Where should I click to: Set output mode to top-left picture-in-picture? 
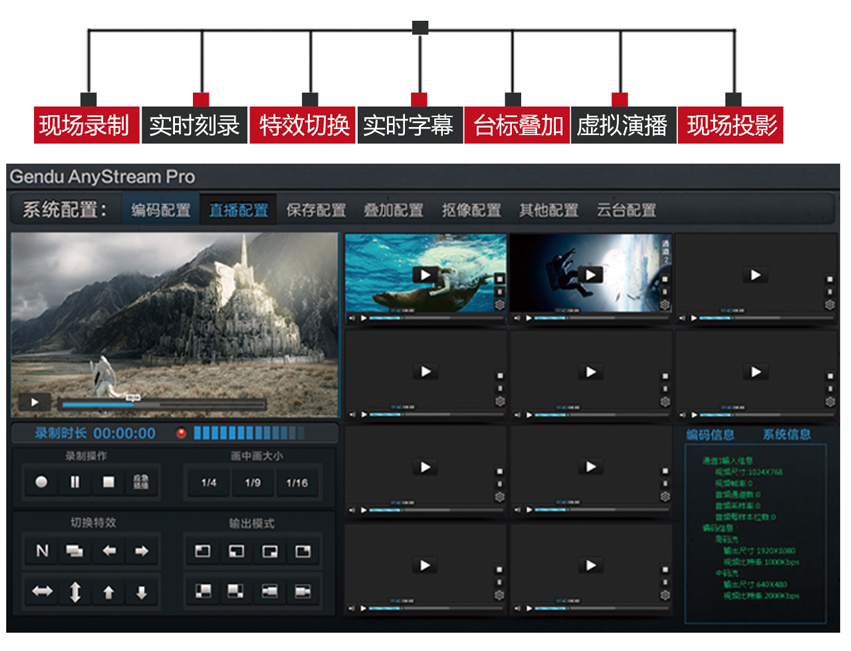click(x=202, y=551)
